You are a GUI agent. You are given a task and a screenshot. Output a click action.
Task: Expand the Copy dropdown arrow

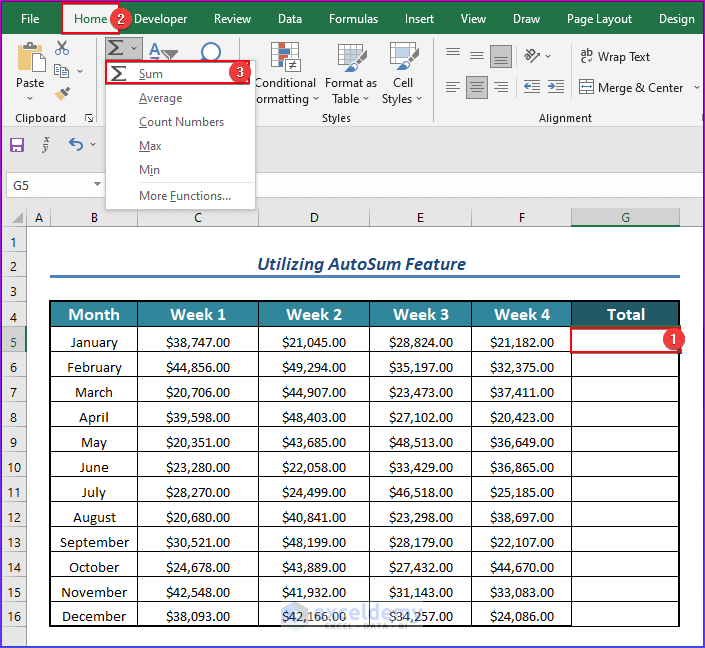80,71
